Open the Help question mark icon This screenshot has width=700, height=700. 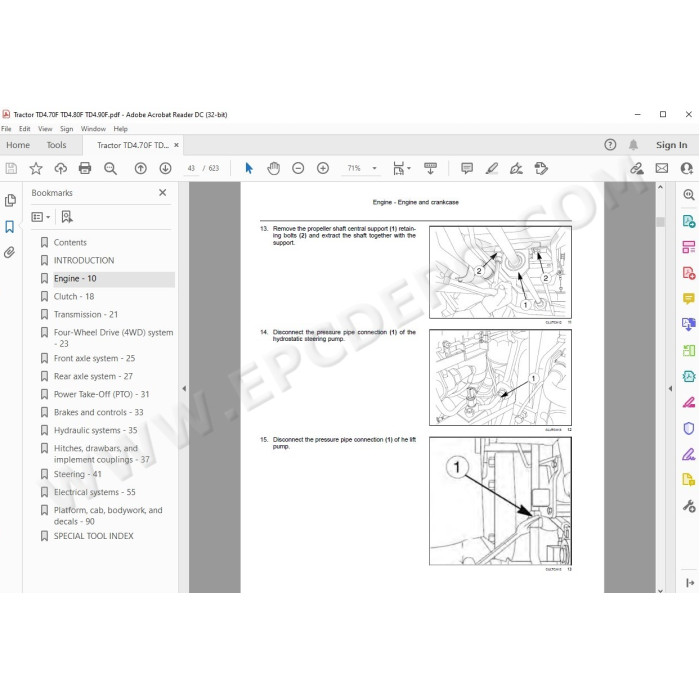click(x=610, y=145)
